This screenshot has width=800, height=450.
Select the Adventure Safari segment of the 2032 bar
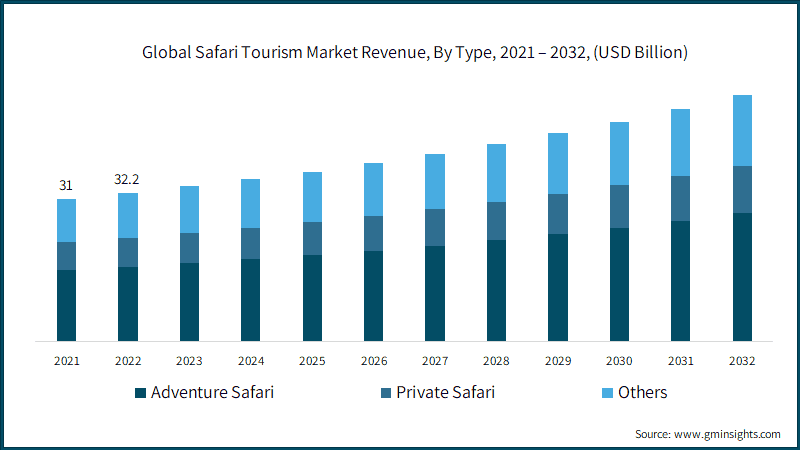pyautogui.click(x=742, y=277)
